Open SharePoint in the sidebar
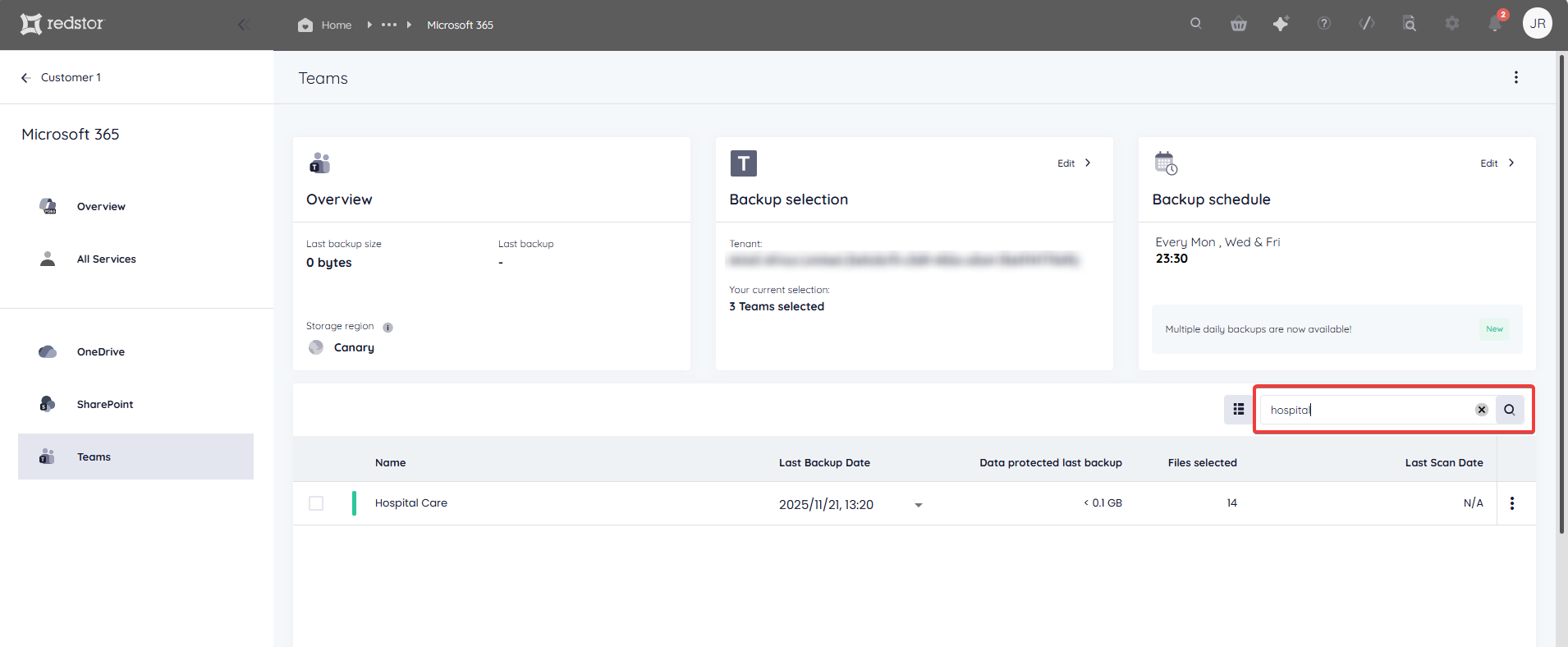 coord(105,405)
